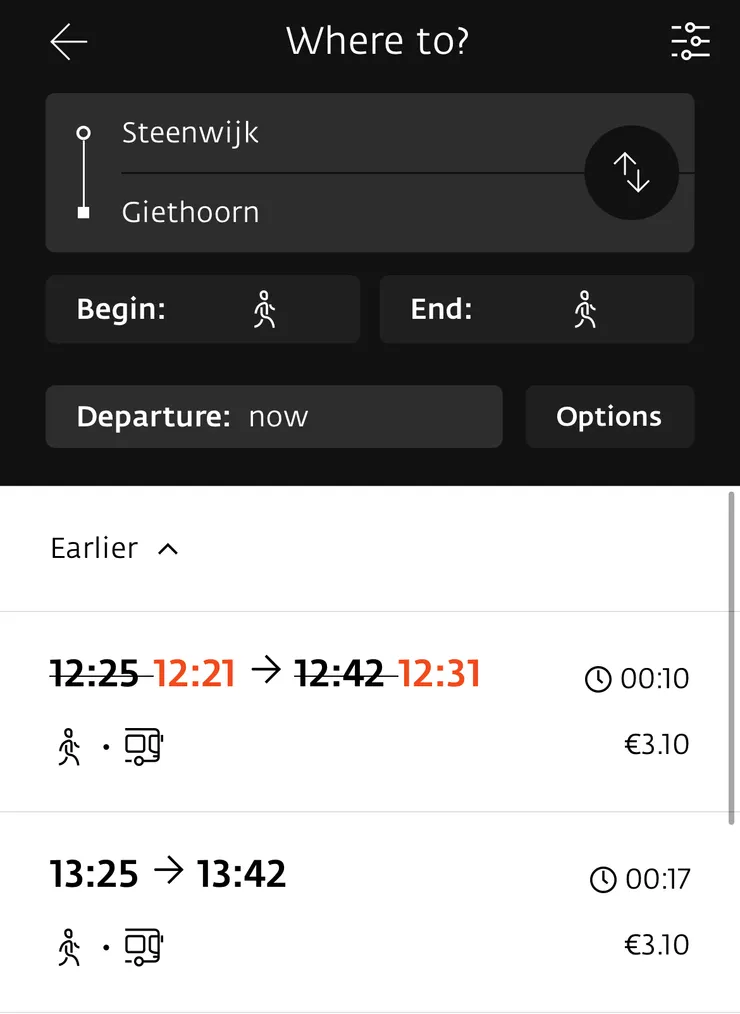Swap origin and destination stations
This screenshot has width=740, height=1014.
(631, 173)
